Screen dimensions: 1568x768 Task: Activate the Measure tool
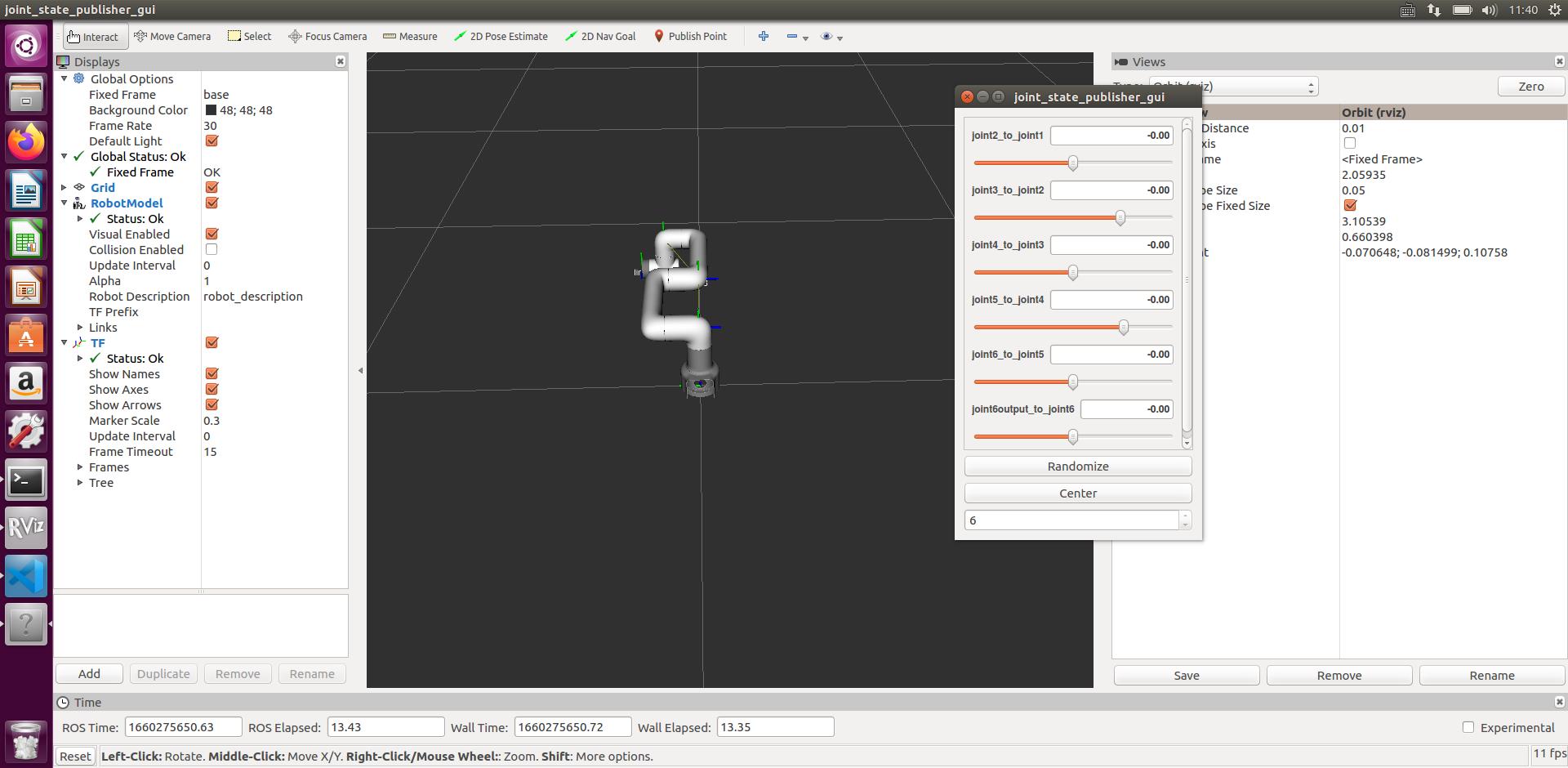tap(410, 37)
